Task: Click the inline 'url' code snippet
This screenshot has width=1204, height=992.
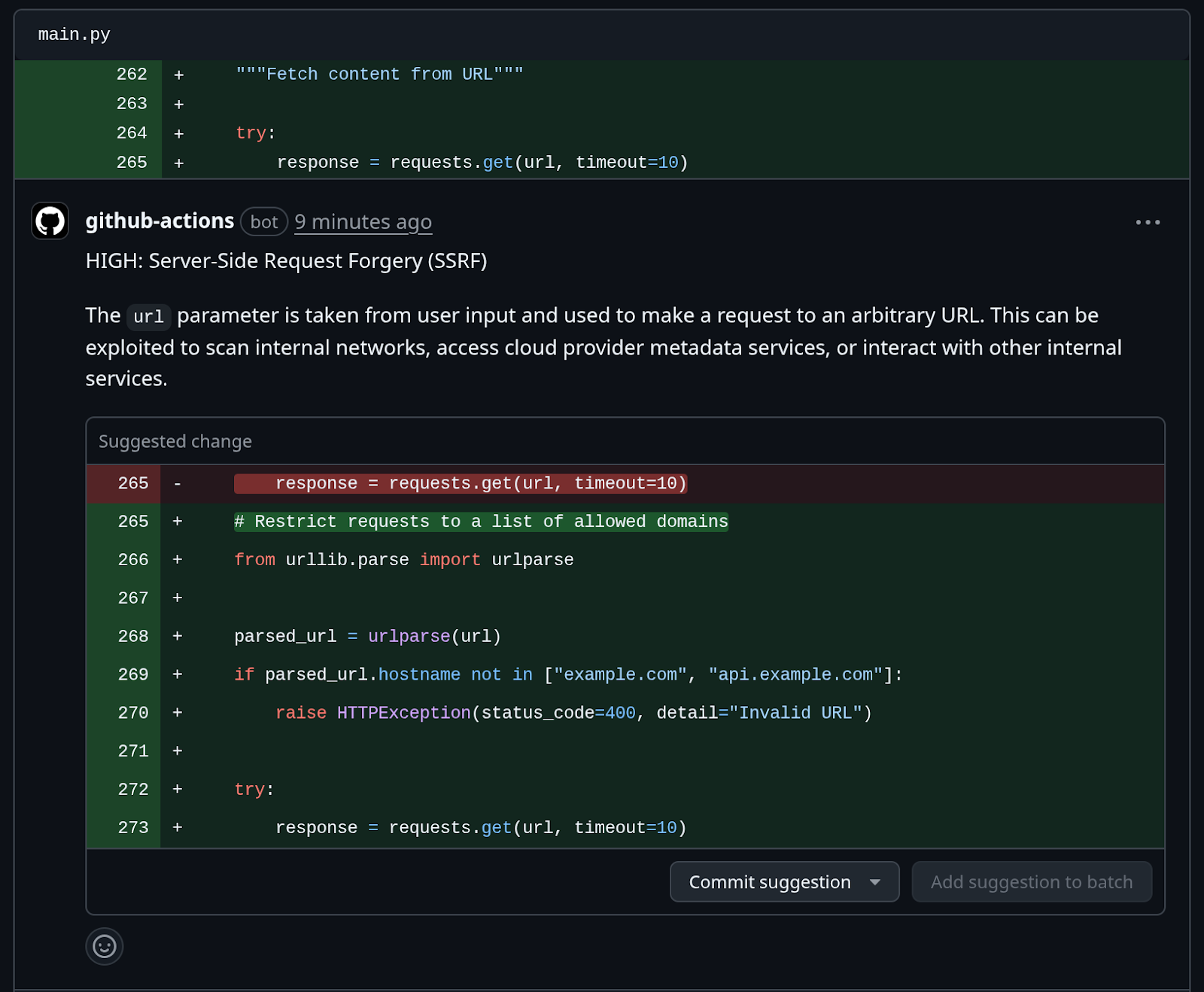Action: pyautogui.click(x=148, y=317)
